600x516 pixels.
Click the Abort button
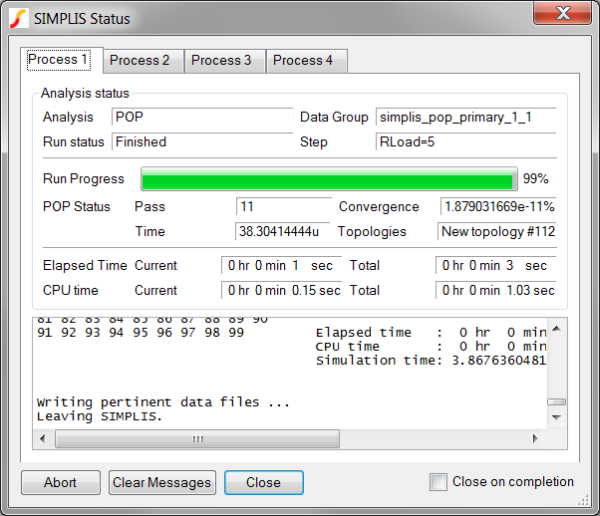click(x=60, y=482)
